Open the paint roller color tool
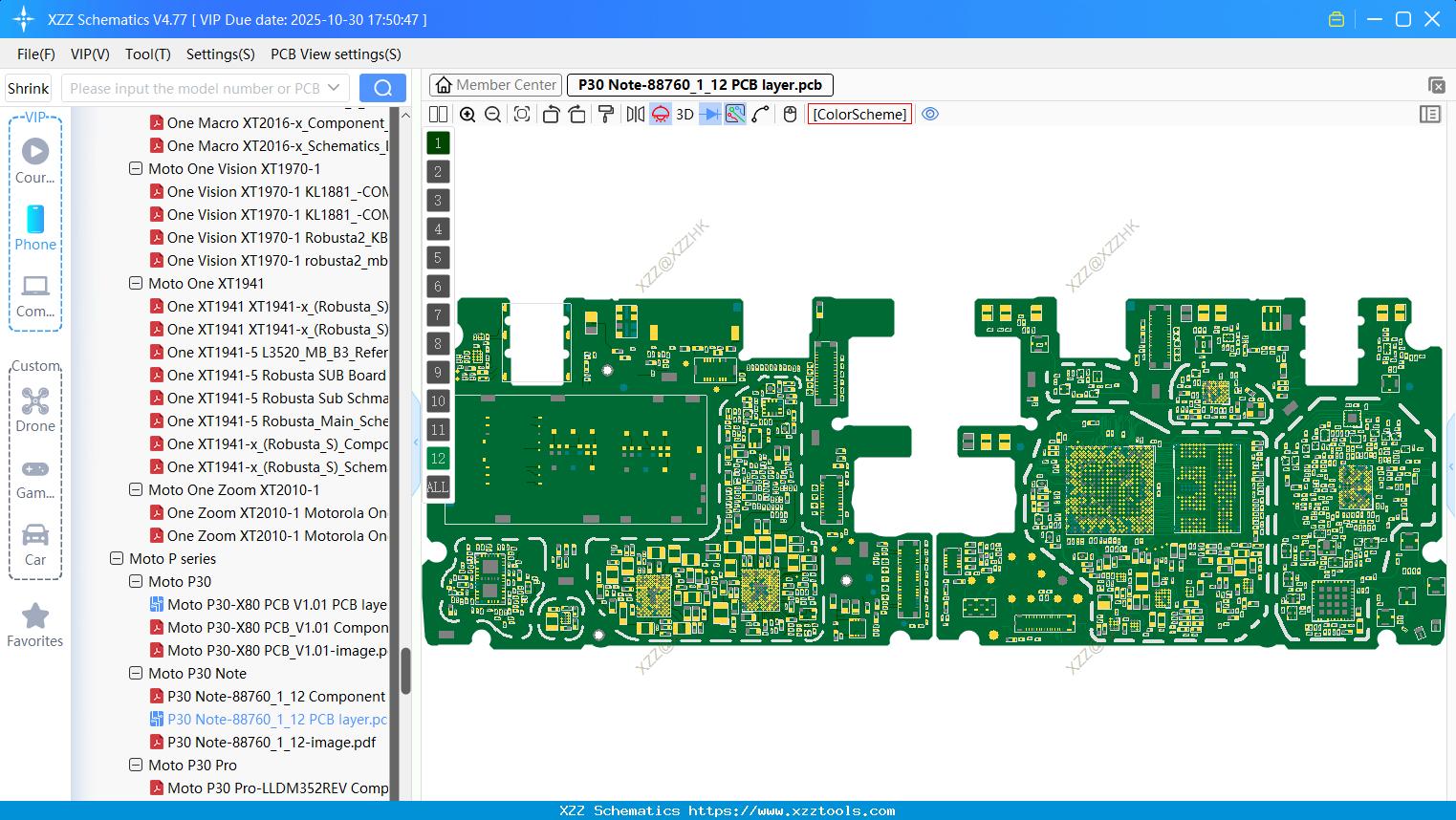This screenshot has width=1456, height=820. point(606,114)
